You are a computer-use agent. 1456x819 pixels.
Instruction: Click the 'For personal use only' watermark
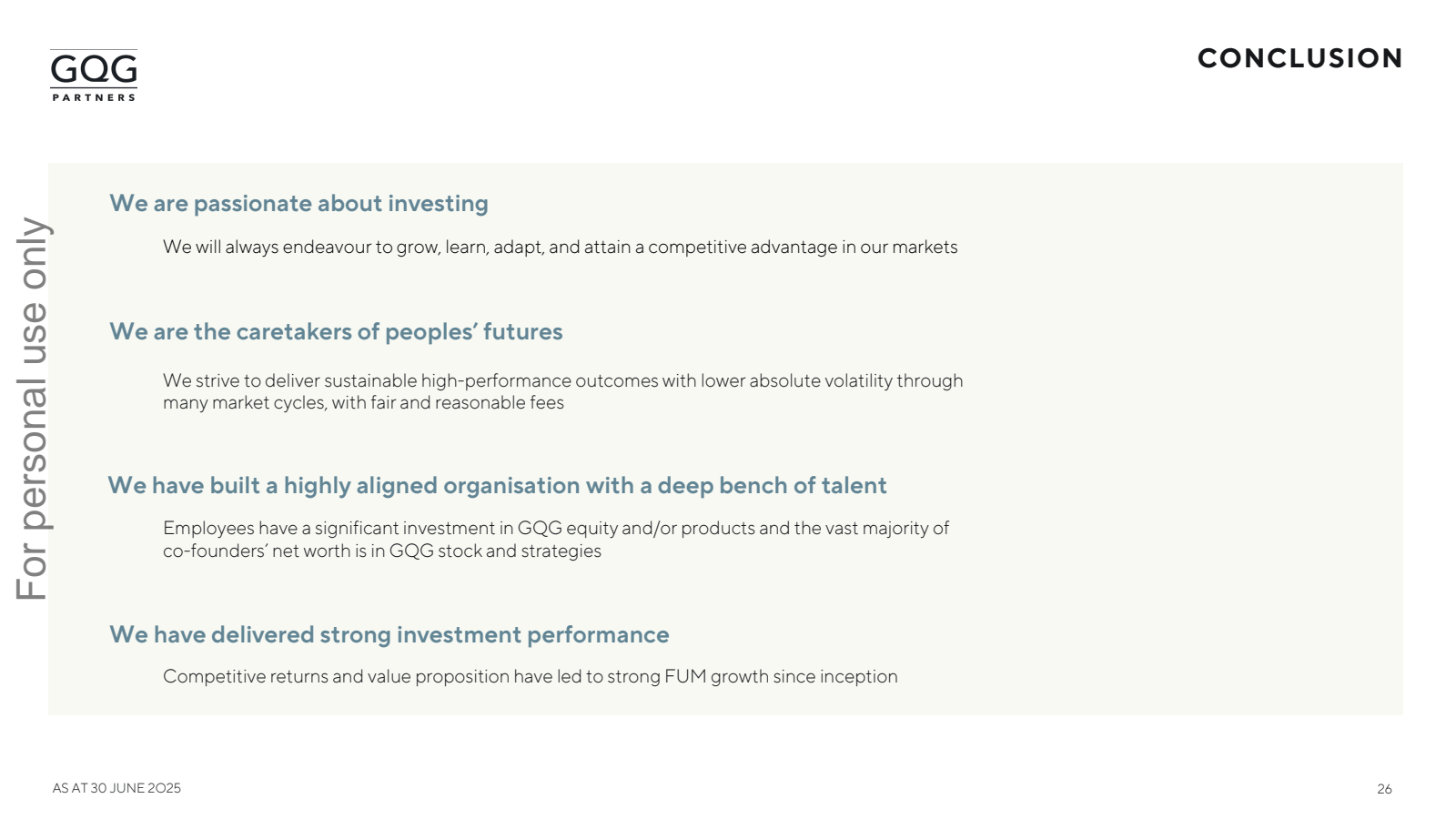tap(33, 409)
